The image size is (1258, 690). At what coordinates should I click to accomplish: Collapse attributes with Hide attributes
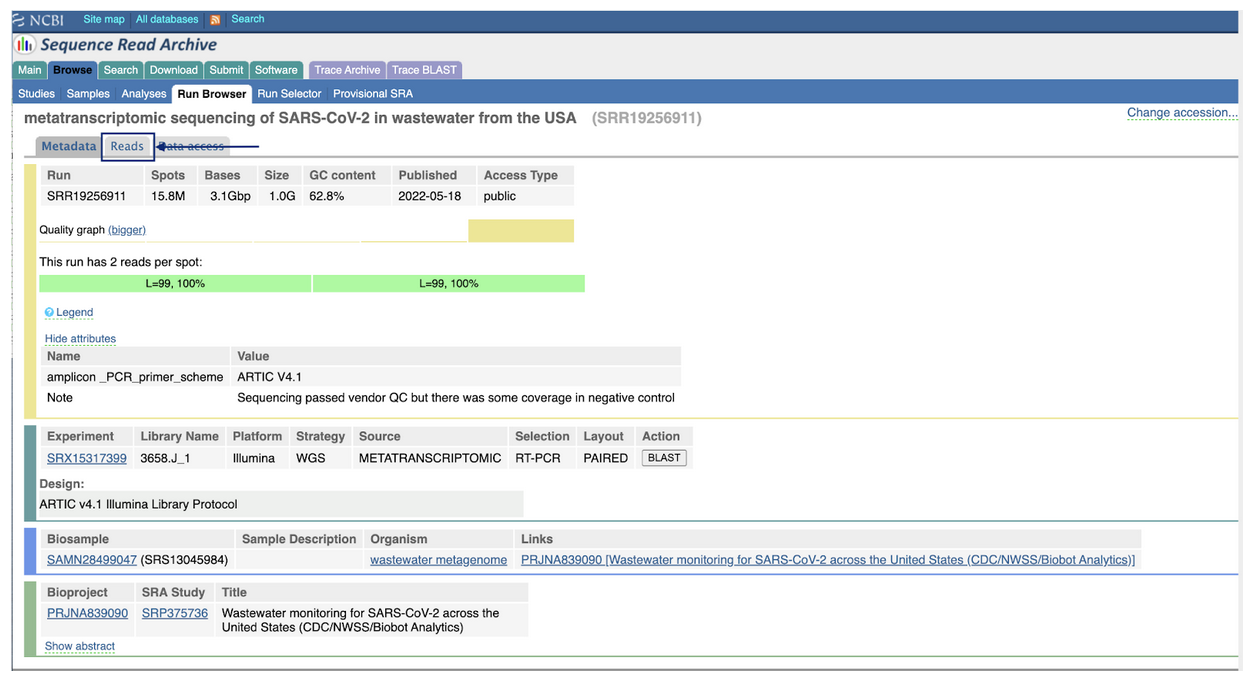[x=80, y=338]
